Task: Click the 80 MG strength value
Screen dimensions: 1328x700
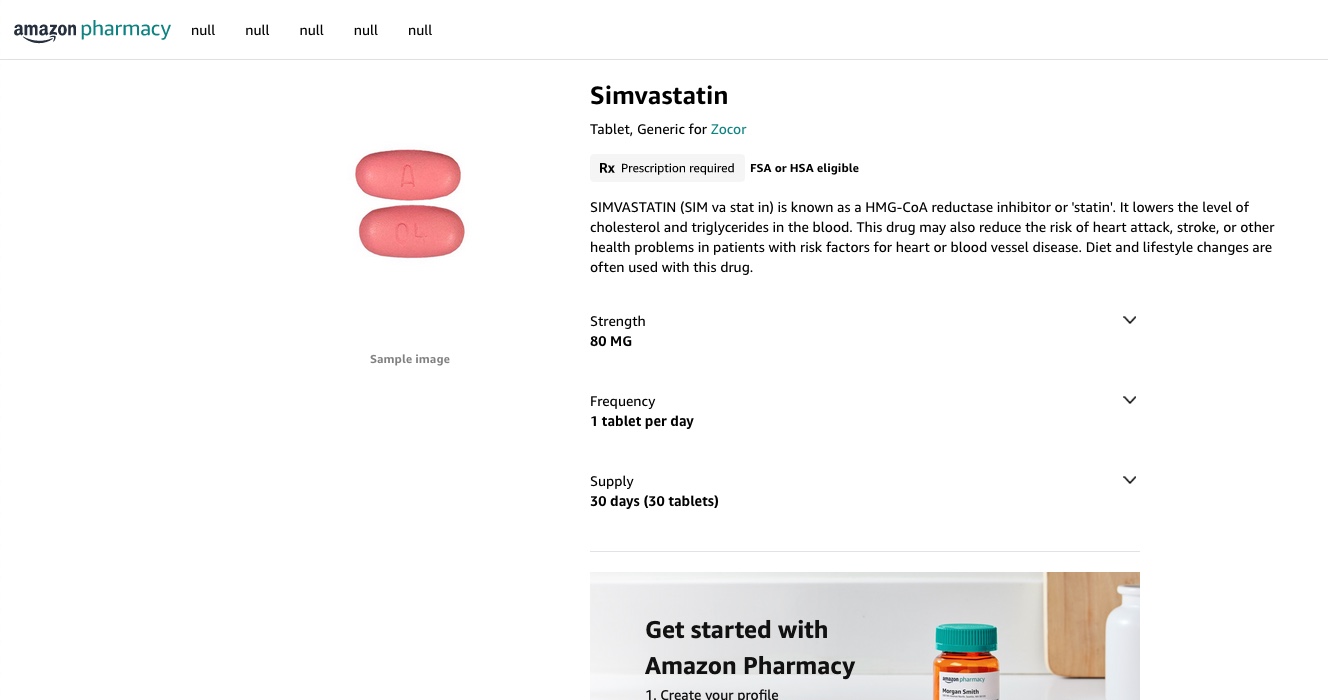Action: pos(611,341)
